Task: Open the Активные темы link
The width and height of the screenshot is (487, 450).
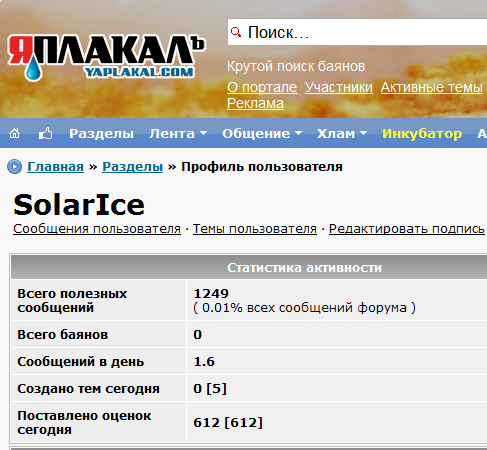Action: coord(432,87)
